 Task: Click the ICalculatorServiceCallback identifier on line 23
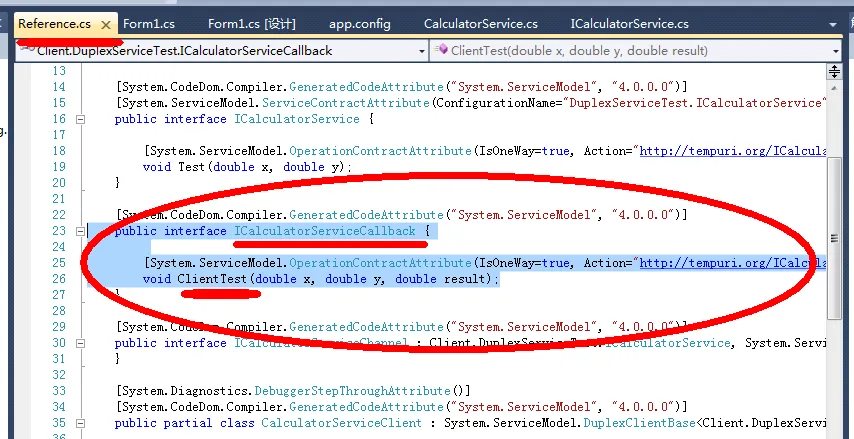pos(324,231)
